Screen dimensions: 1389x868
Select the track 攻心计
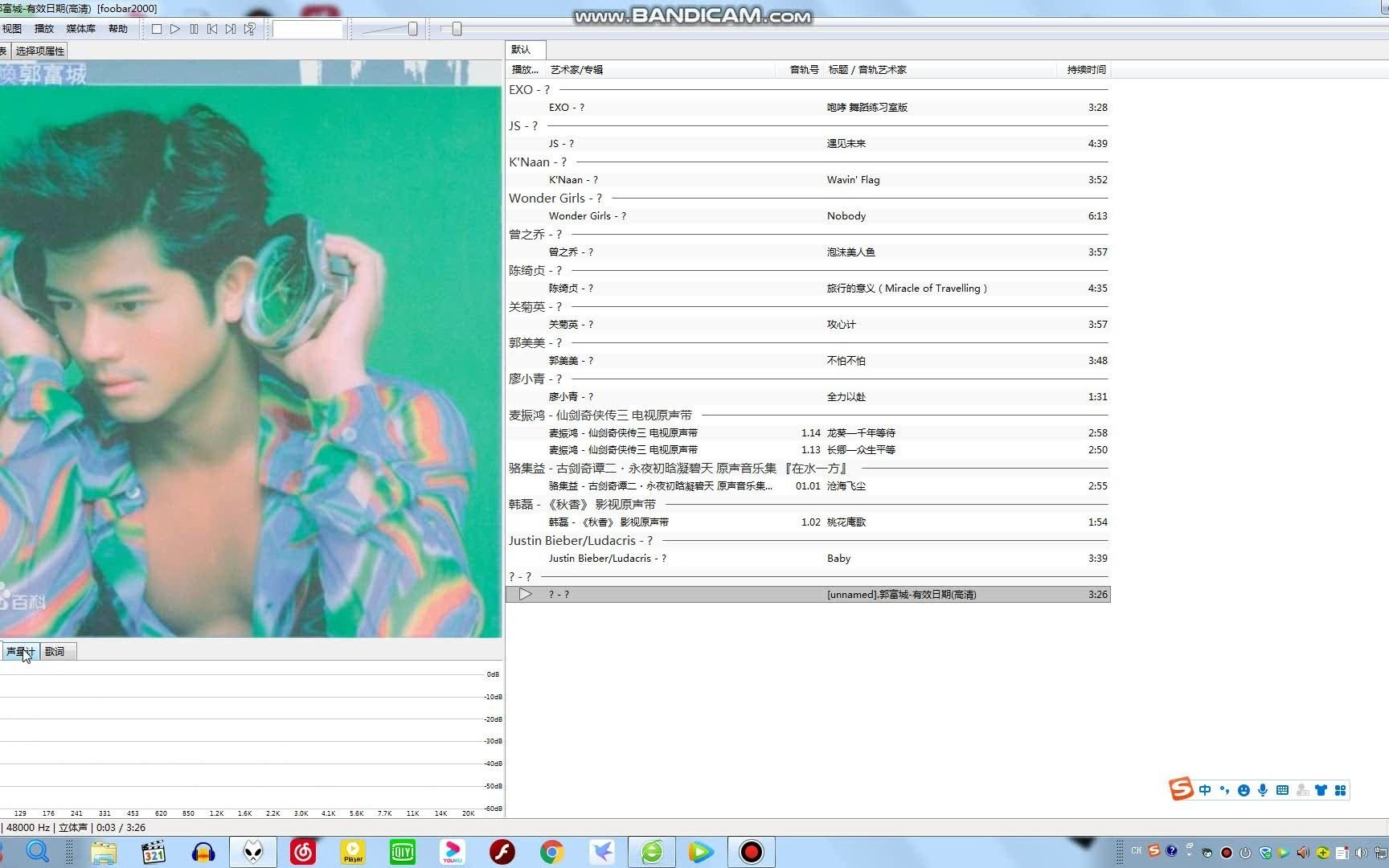coord(808,325)
